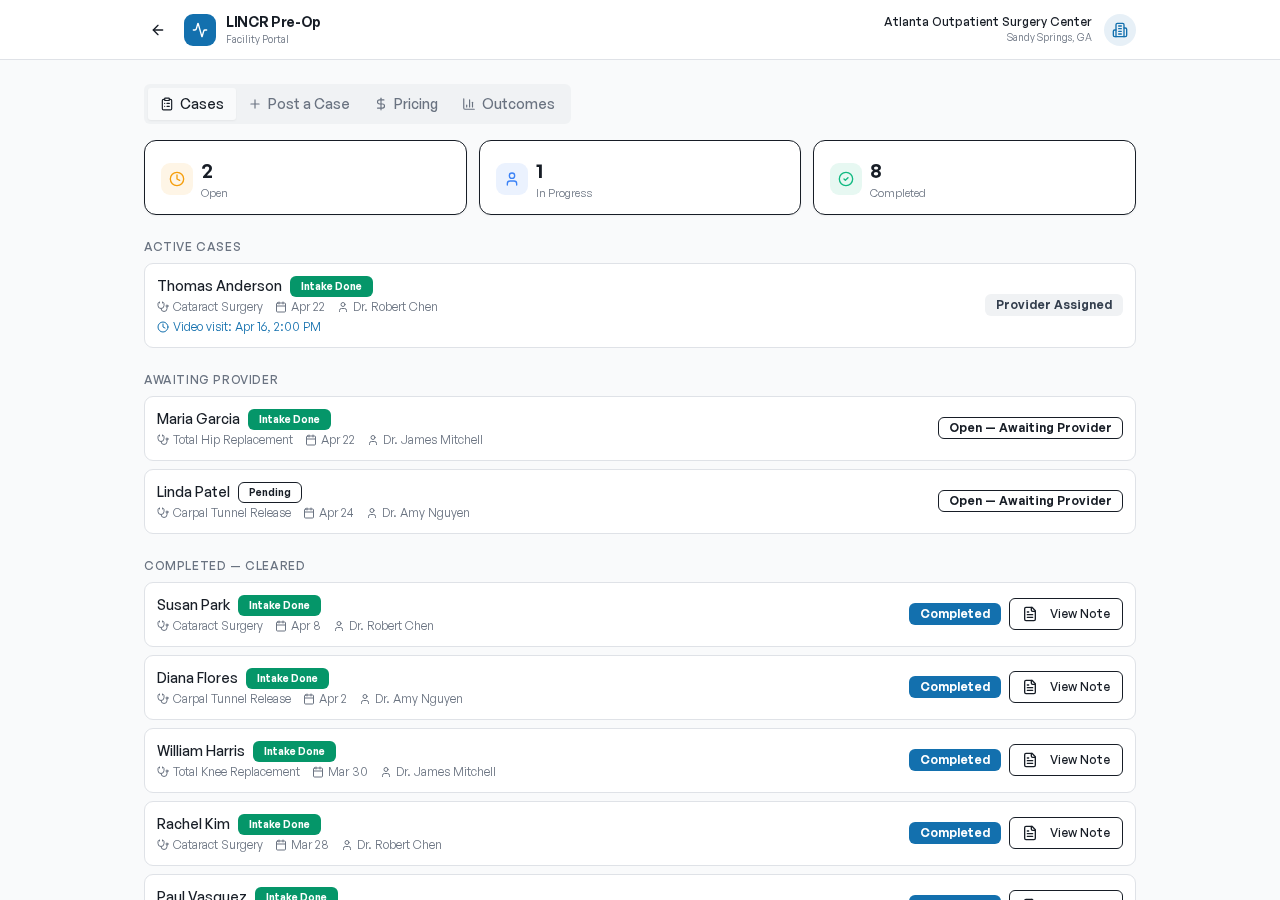Click the person icon on In Progress card
1280x900 pixels.
click(512, 179)
